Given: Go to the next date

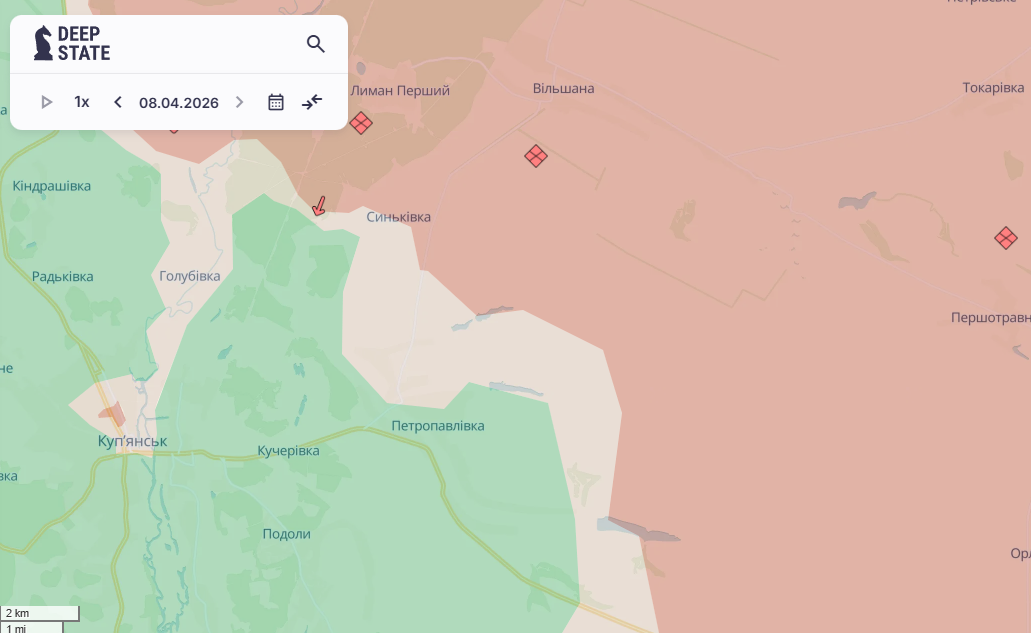Looking at the screenshot, I should 239,102.
